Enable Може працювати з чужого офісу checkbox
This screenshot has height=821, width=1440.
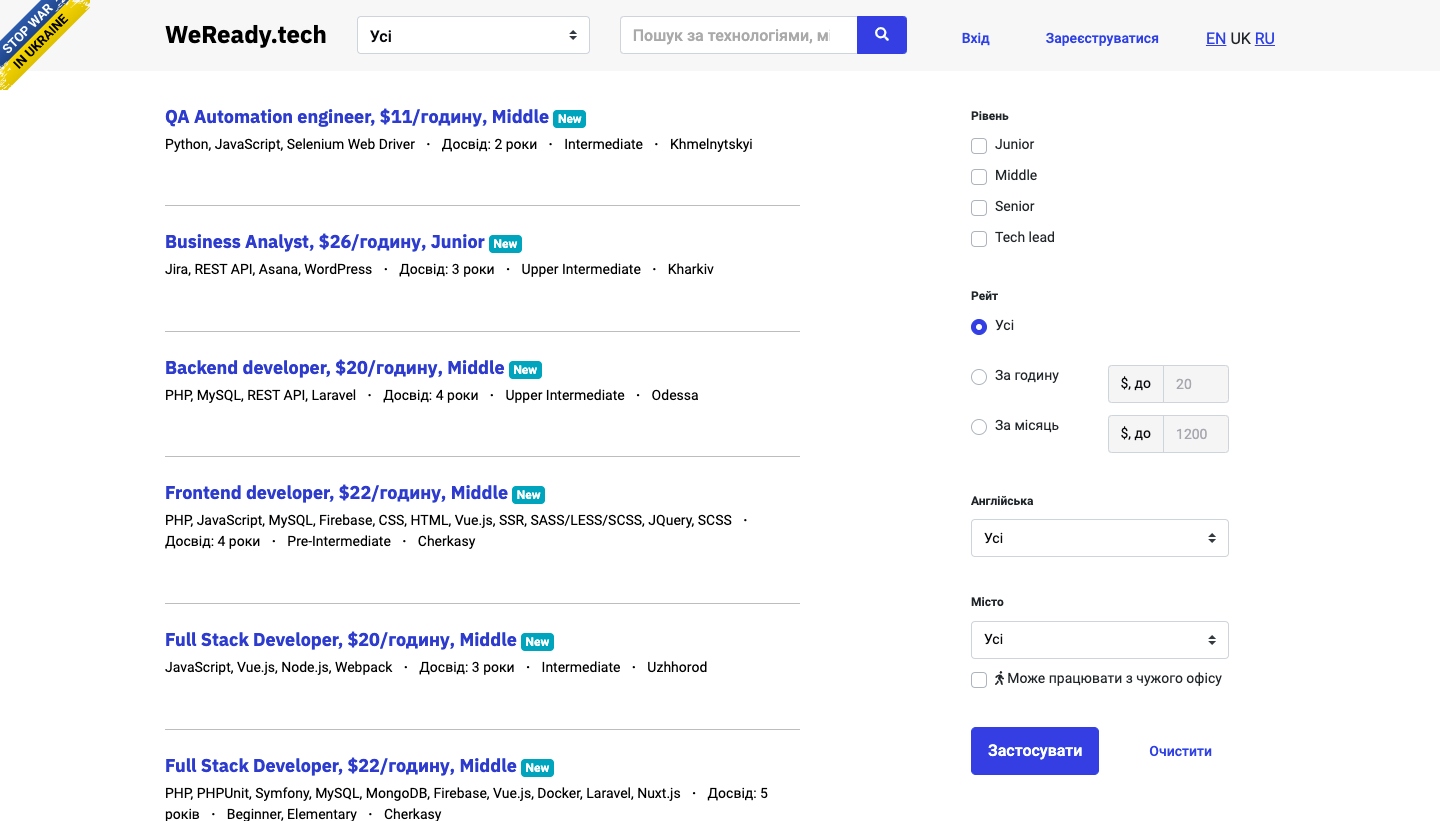coord(979,680)
